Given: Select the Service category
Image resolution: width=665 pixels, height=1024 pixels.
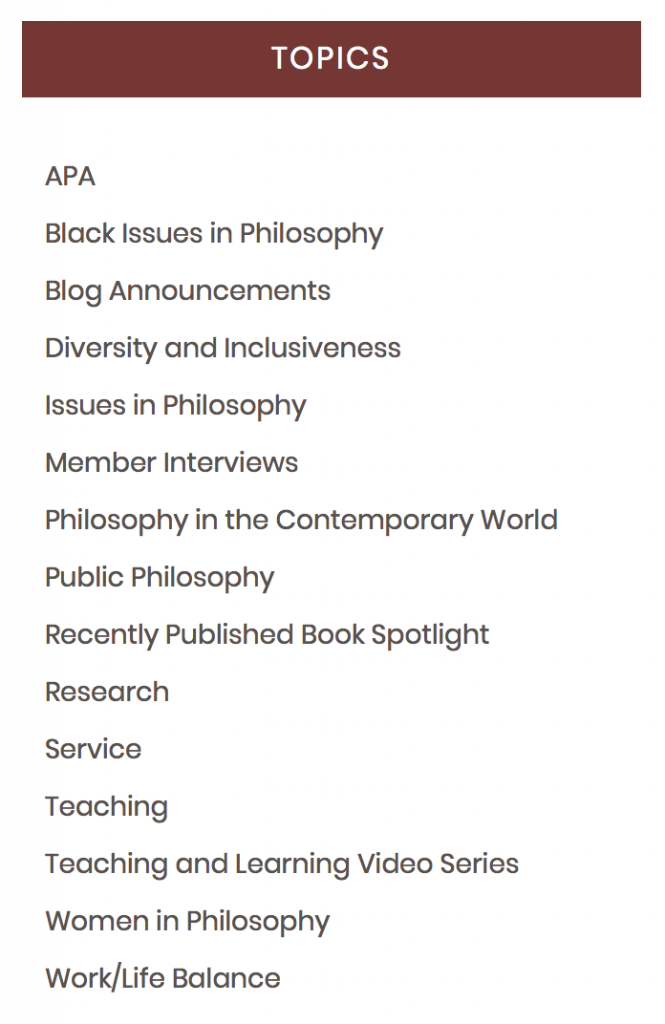Looking at the screenshot, I should pyautogui.click(x=93, y=748).
